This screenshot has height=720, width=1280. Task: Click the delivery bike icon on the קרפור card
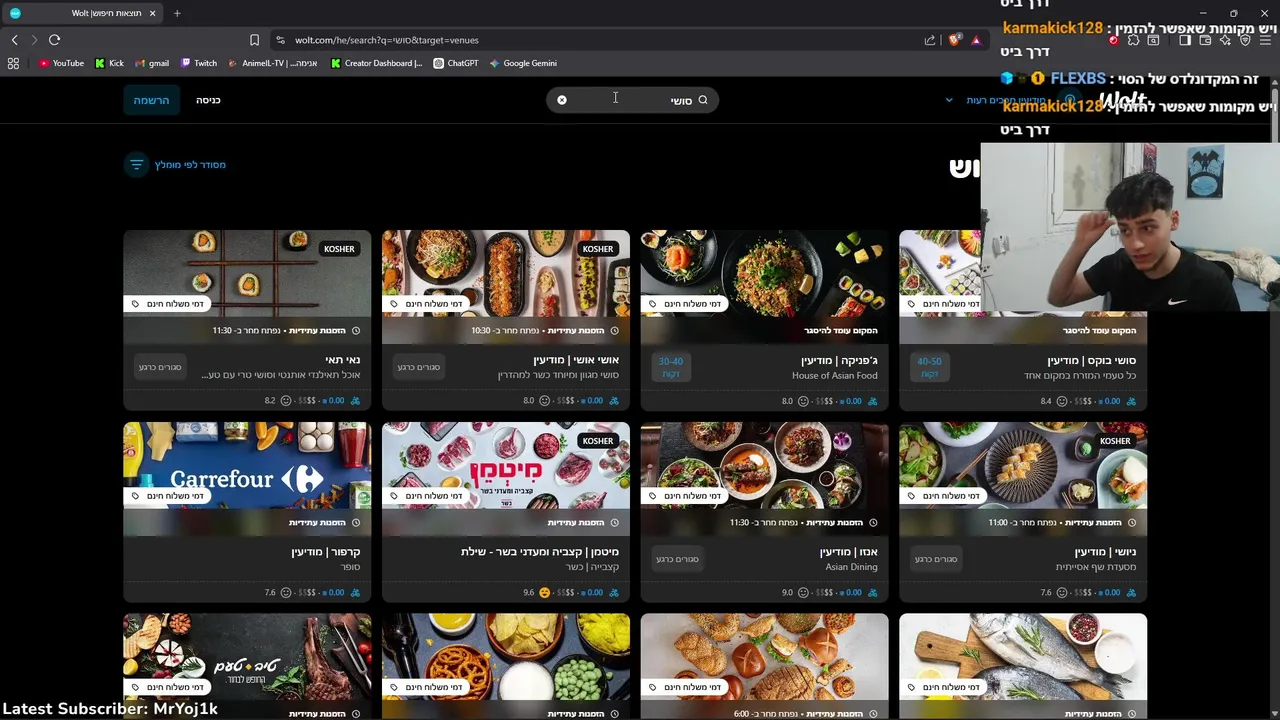click(355, 592)
